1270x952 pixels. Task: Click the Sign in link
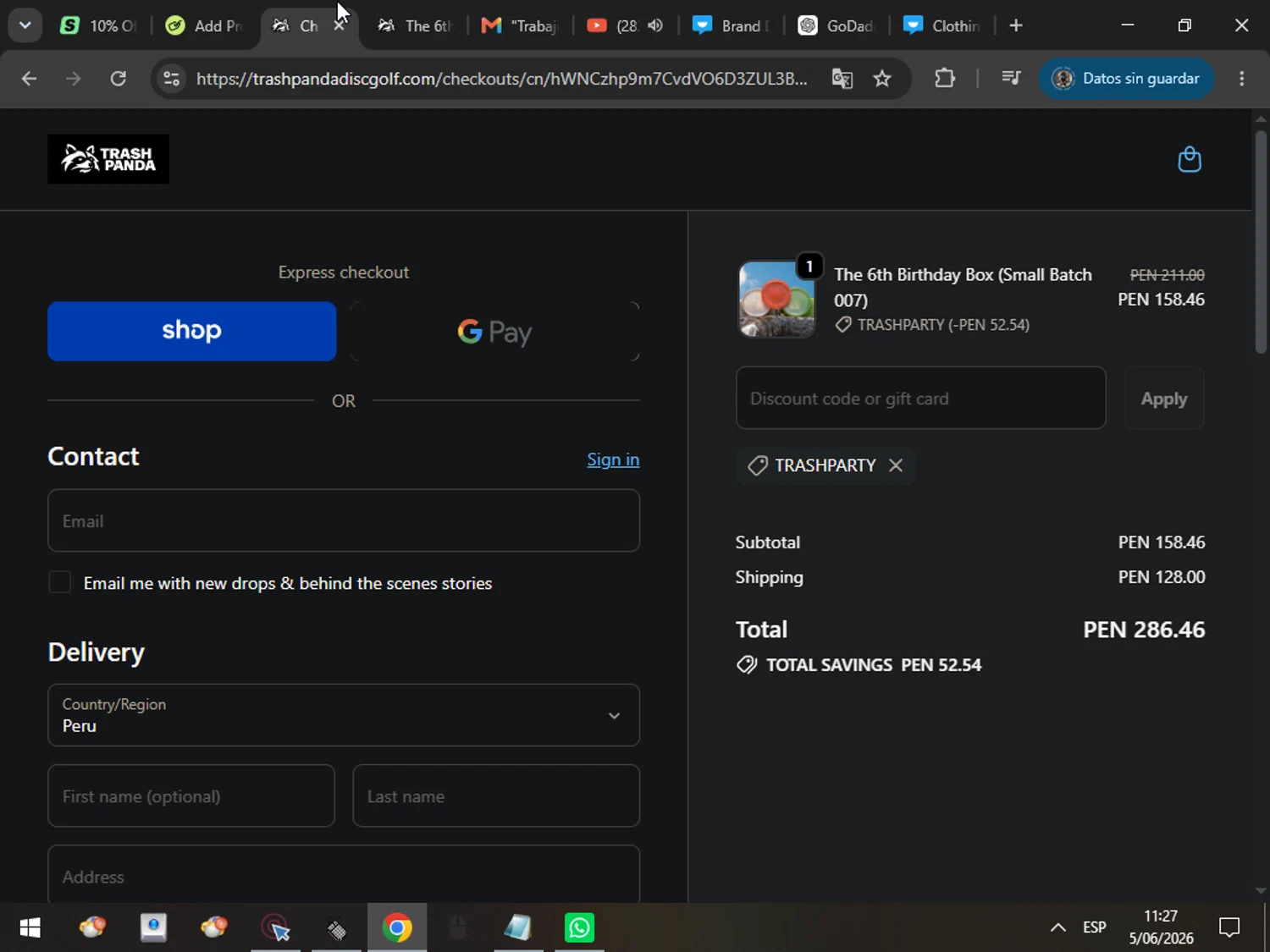[613, 459]
